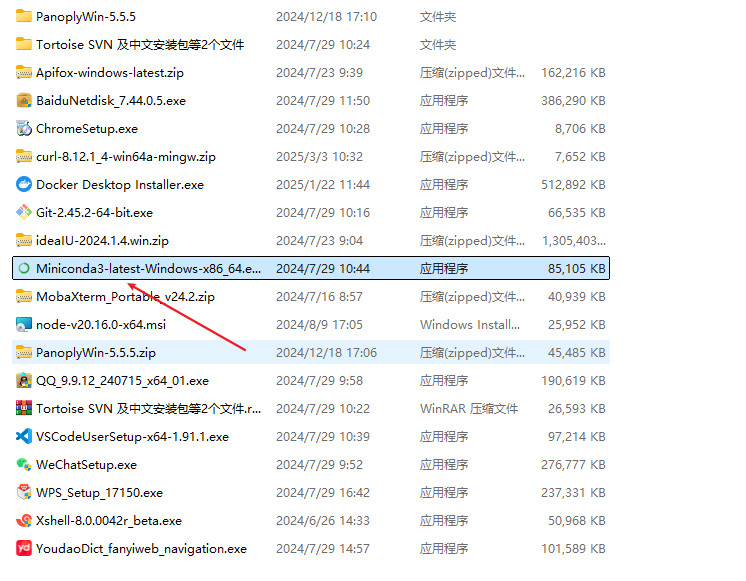Click the 101,589 KB size cell
Viewport: 746px width, 581px height.
pos(573,549)
